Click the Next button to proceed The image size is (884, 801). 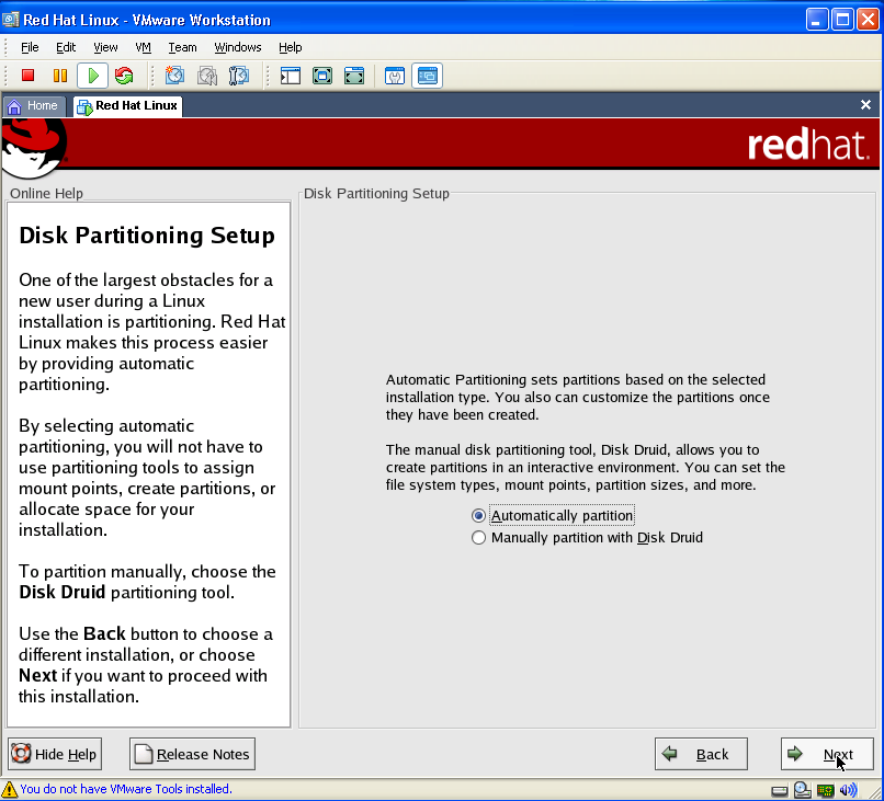point(827,754)
